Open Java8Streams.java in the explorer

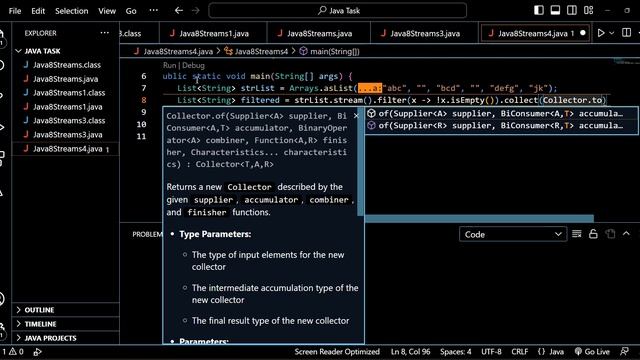point(66,79)
